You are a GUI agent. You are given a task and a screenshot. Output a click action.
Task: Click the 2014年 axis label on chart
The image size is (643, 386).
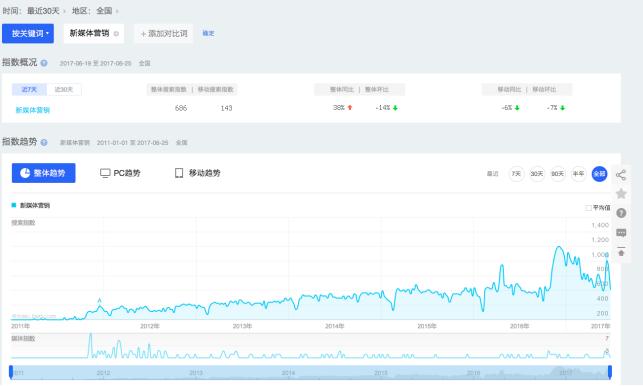(x=335, y=326)
